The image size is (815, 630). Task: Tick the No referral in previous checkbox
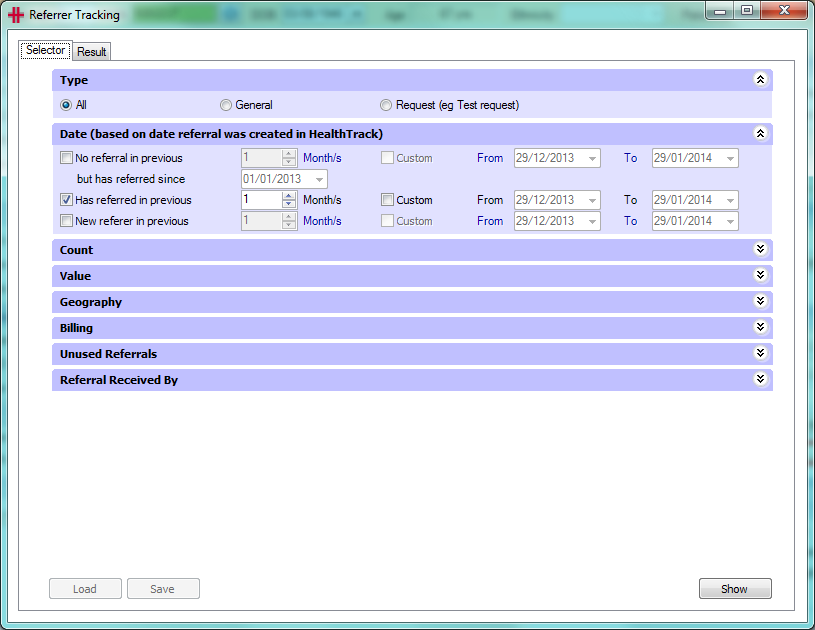coord(66,158)
